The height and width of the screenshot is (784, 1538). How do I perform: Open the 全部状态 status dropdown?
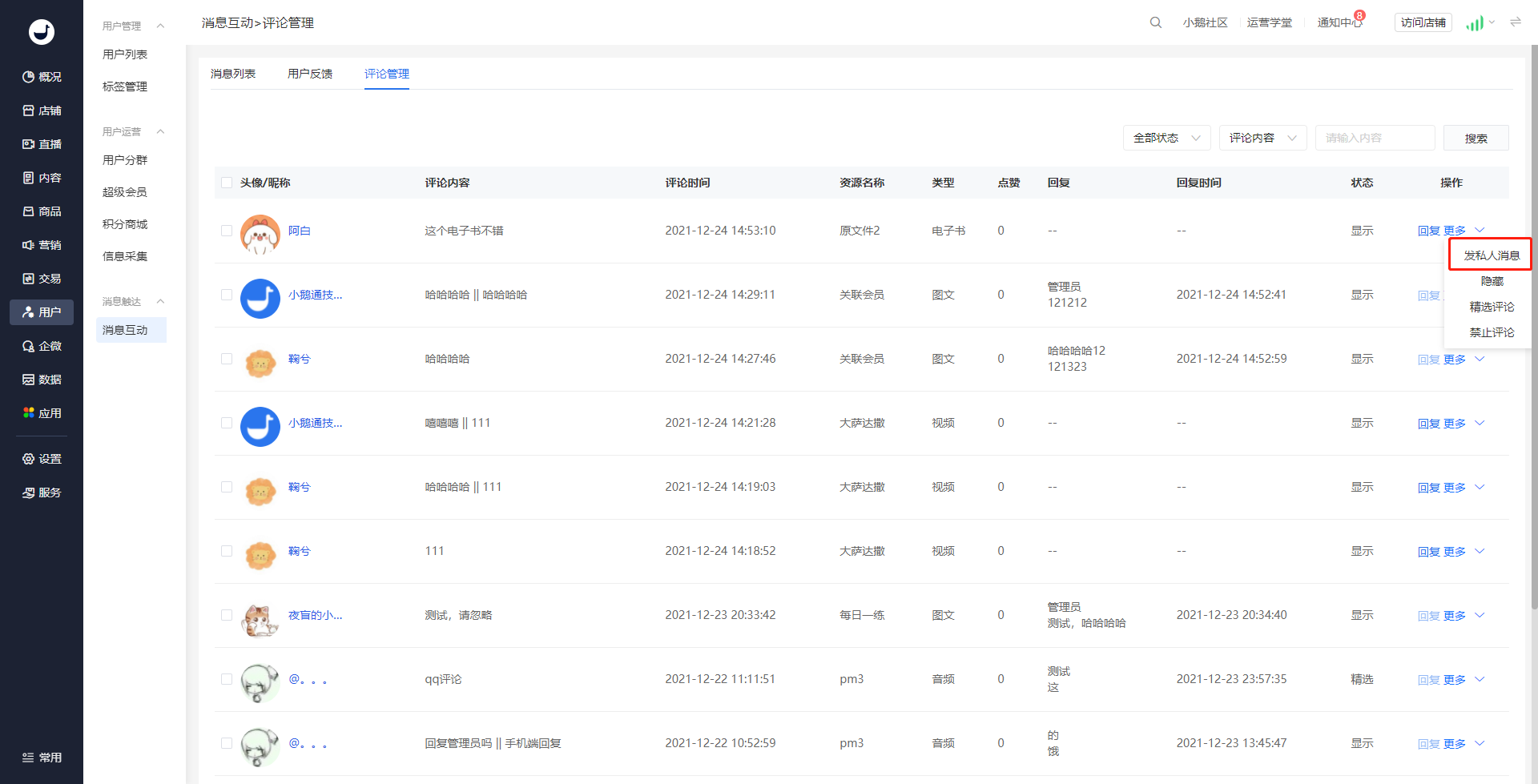pos(1166,138)
